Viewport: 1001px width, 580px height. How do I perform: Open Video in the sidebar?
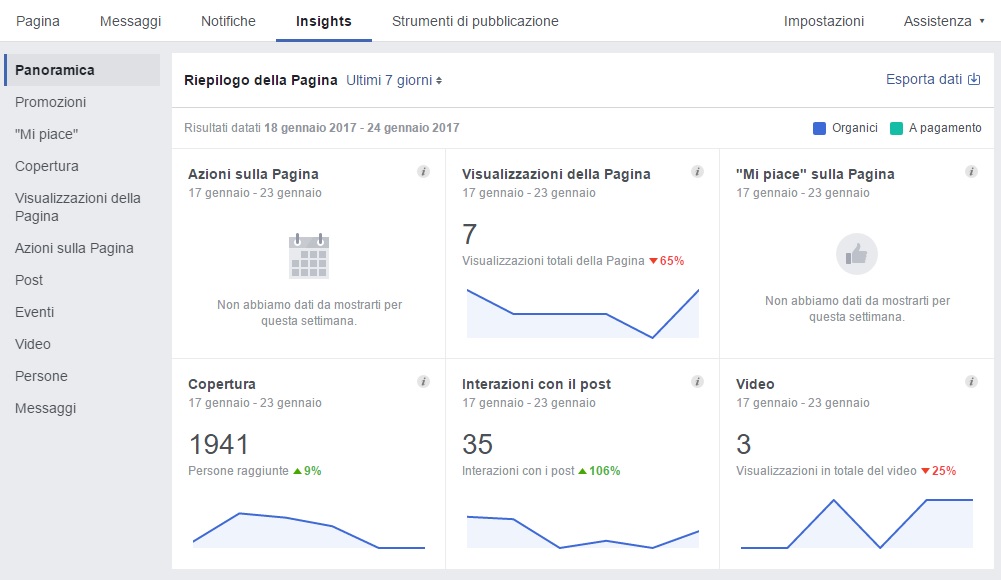(x=33, y=344)
